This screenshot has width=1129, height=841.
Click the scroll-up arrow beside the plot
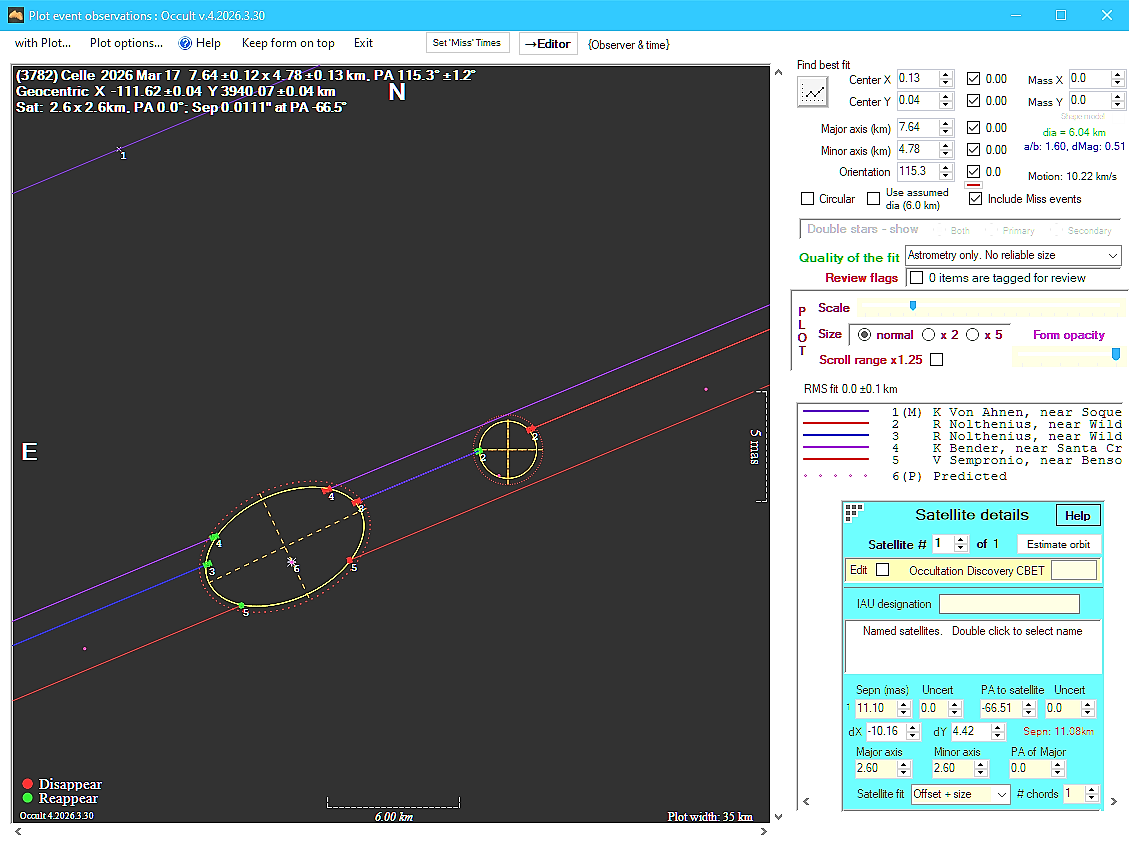point(779,72)
